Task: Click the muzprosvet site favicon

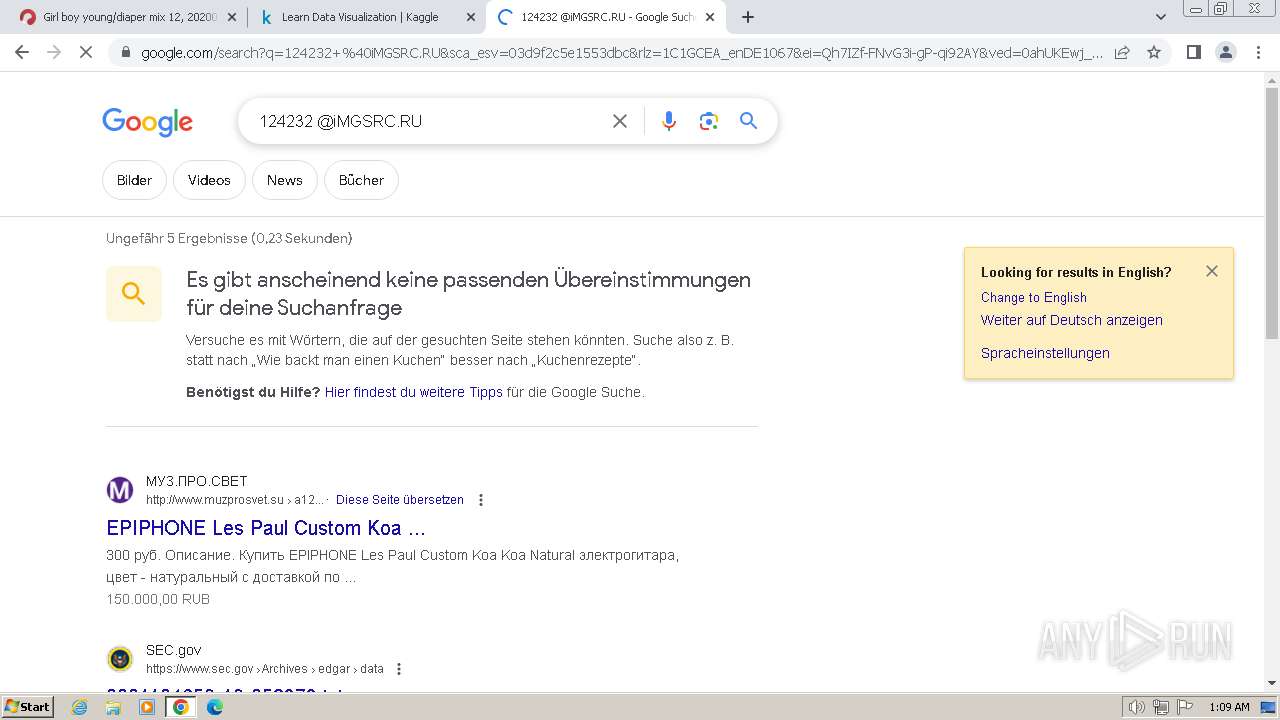Action: click(x=120, y=490)
